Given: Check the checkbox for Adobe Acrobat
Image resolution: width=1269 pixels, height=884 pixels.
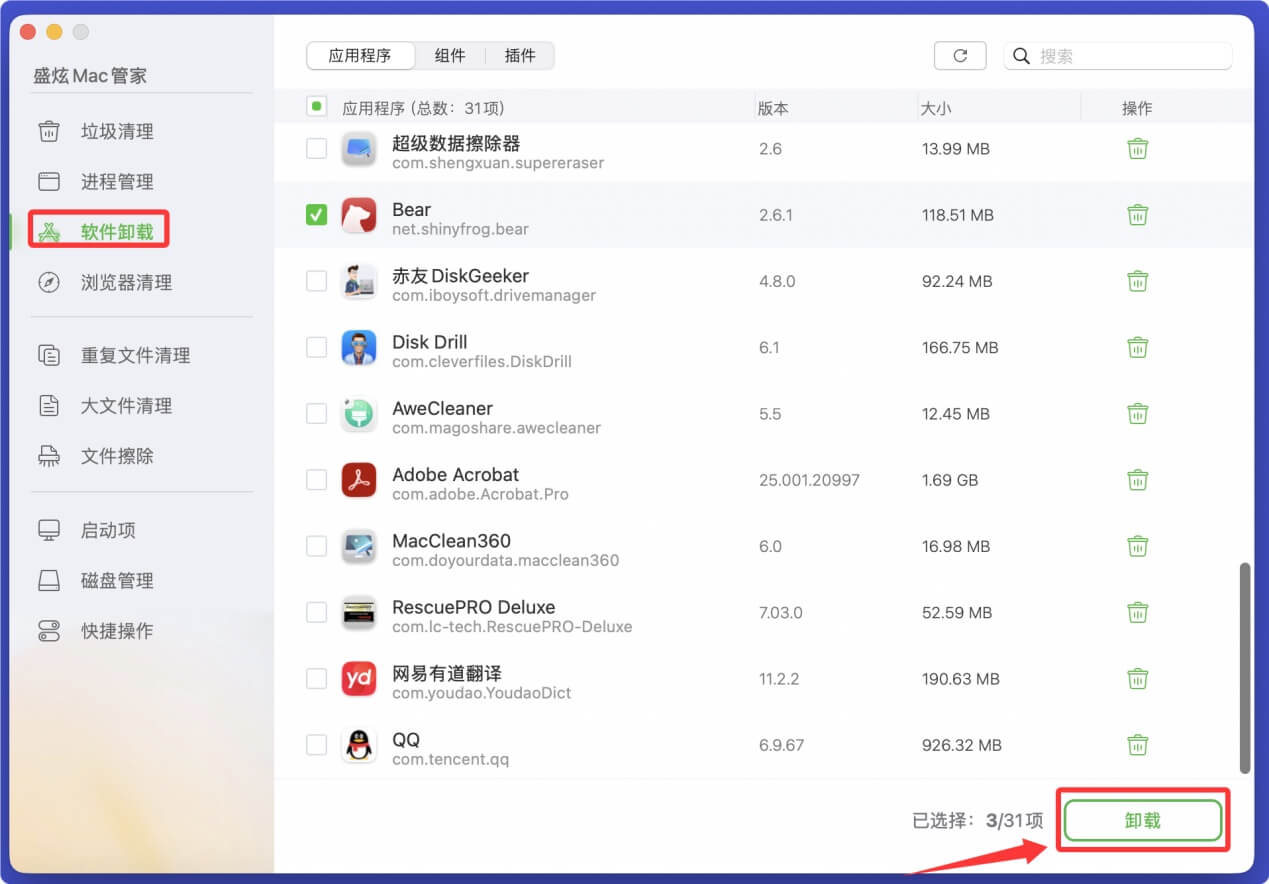Looking at the screenshot, I should [x=317, y=480].
